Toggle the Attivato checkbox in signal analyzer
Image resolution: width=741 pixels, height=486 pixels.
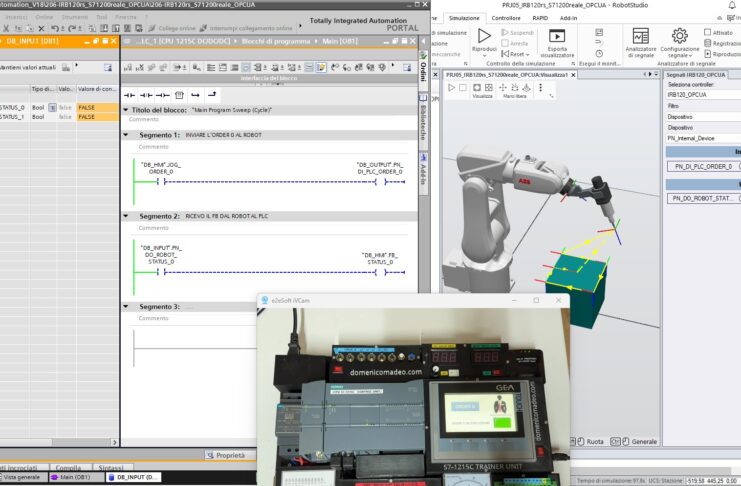tap(707, 32)
